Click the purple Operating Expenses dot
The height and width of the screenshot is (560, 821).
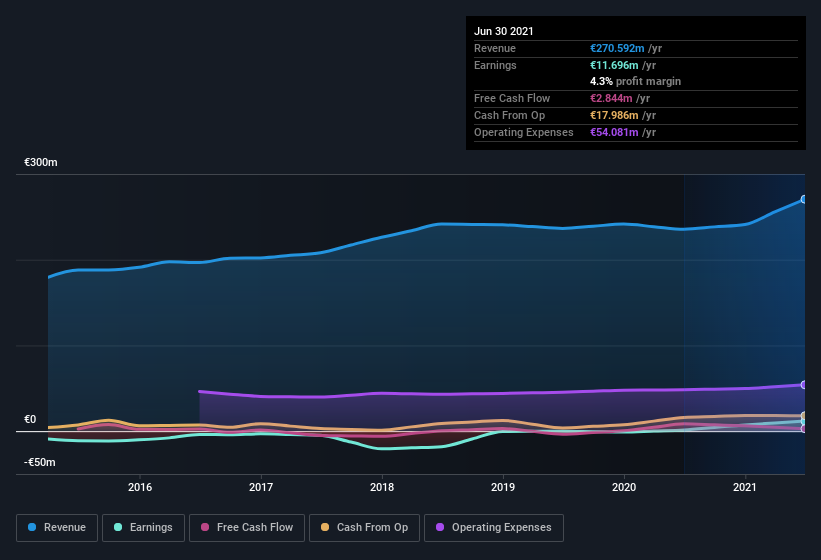click(x=441, y=527)
